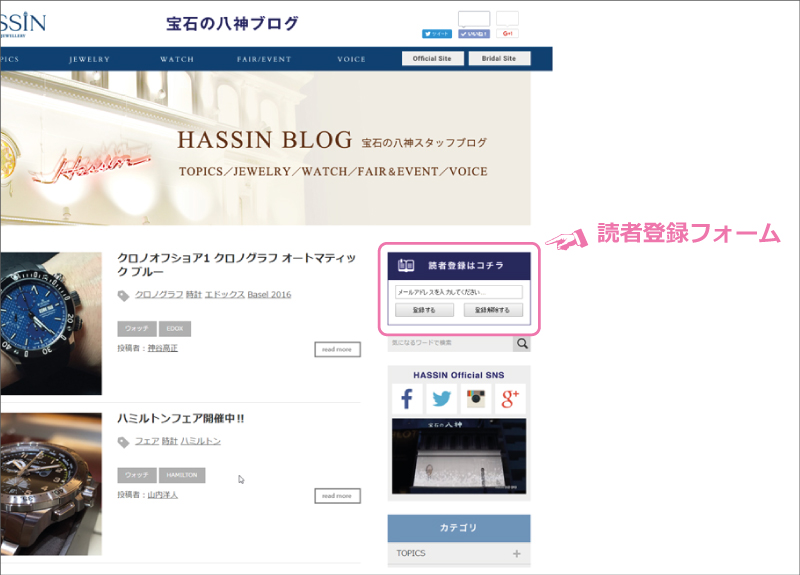Click the TOPICS category row label
Screen dimensions: 800x575
pos(411,554)
